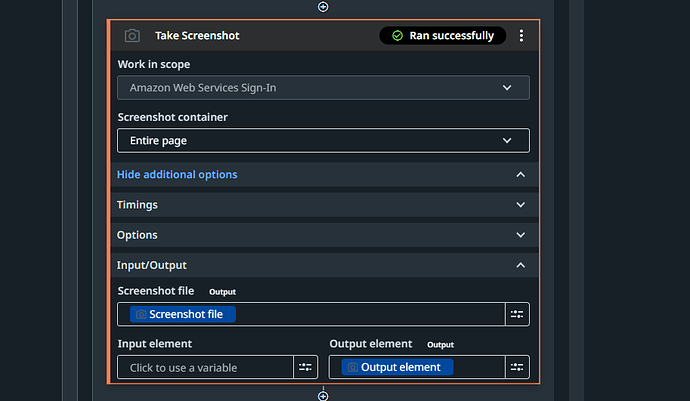Click the Input element variable field
Viewport: 690px width, 401px height.
coord(205,367)
